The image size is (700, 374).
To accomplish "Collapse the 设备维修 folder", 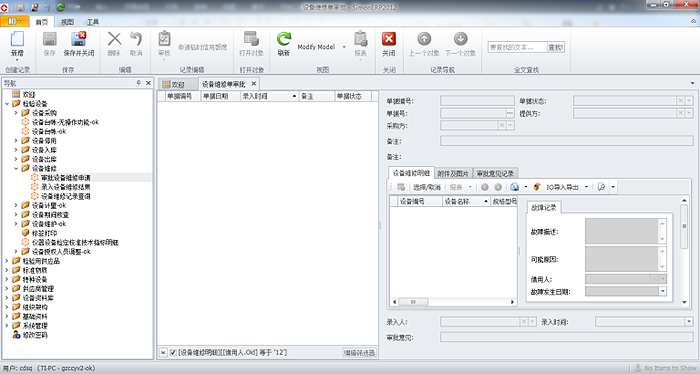I will point(16,168).
